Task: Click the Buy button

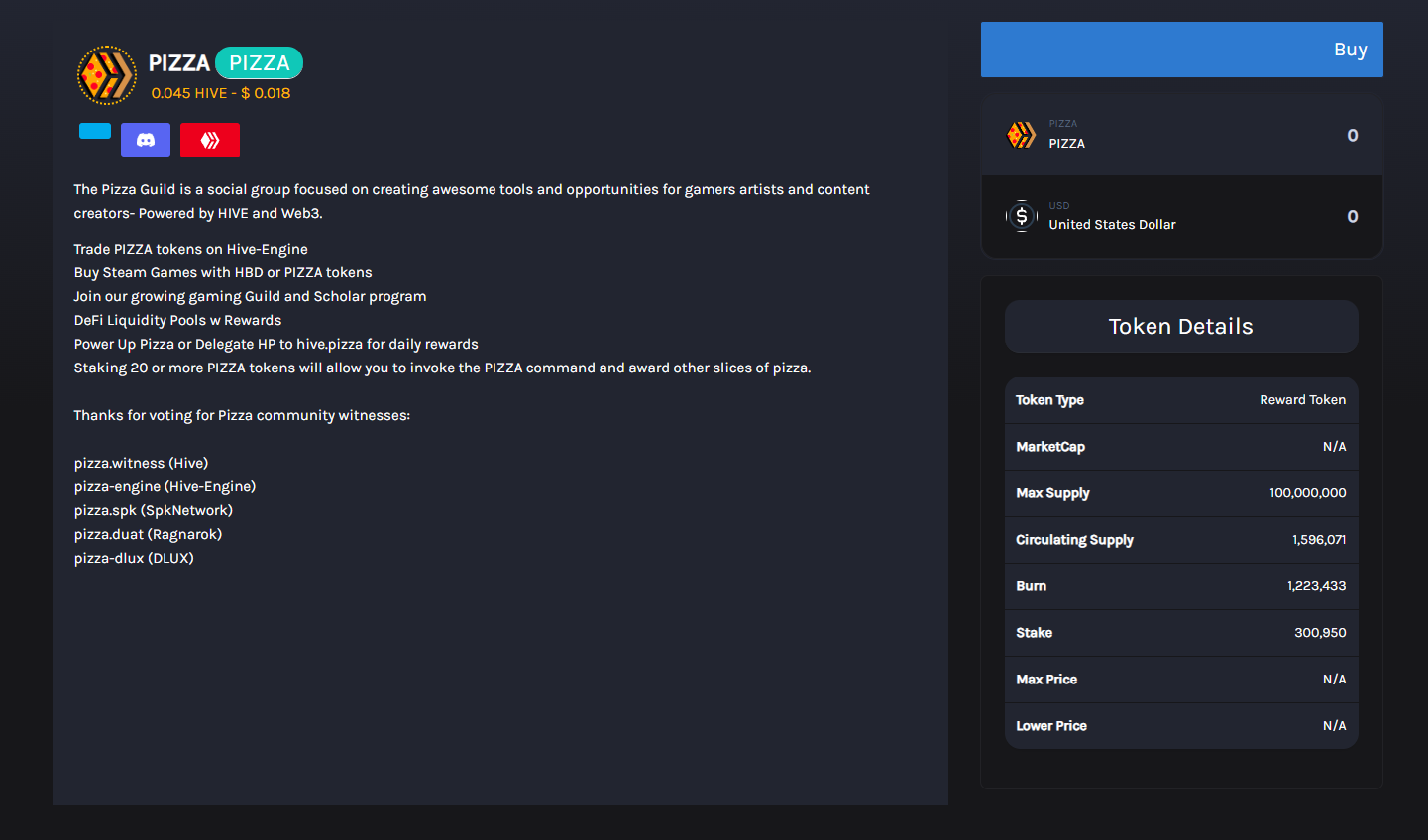Action: (1182, 50)
